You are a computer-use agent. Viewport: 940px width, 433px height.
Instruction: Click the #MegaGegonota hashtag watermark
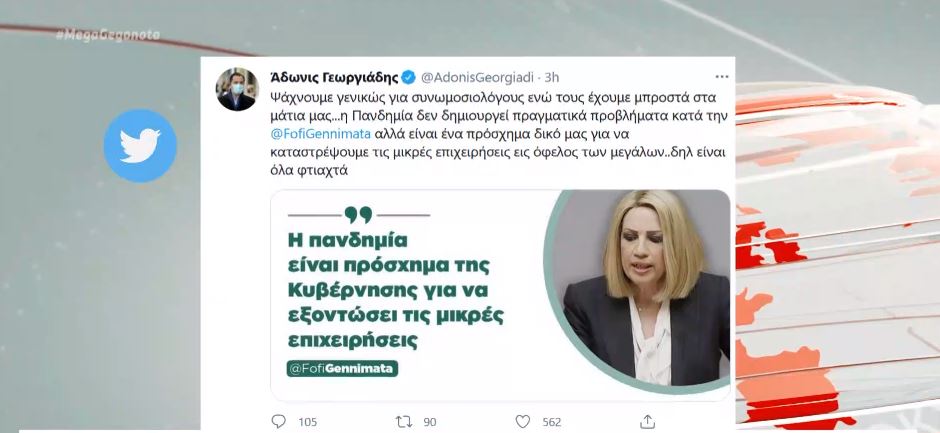coord(108,35)
